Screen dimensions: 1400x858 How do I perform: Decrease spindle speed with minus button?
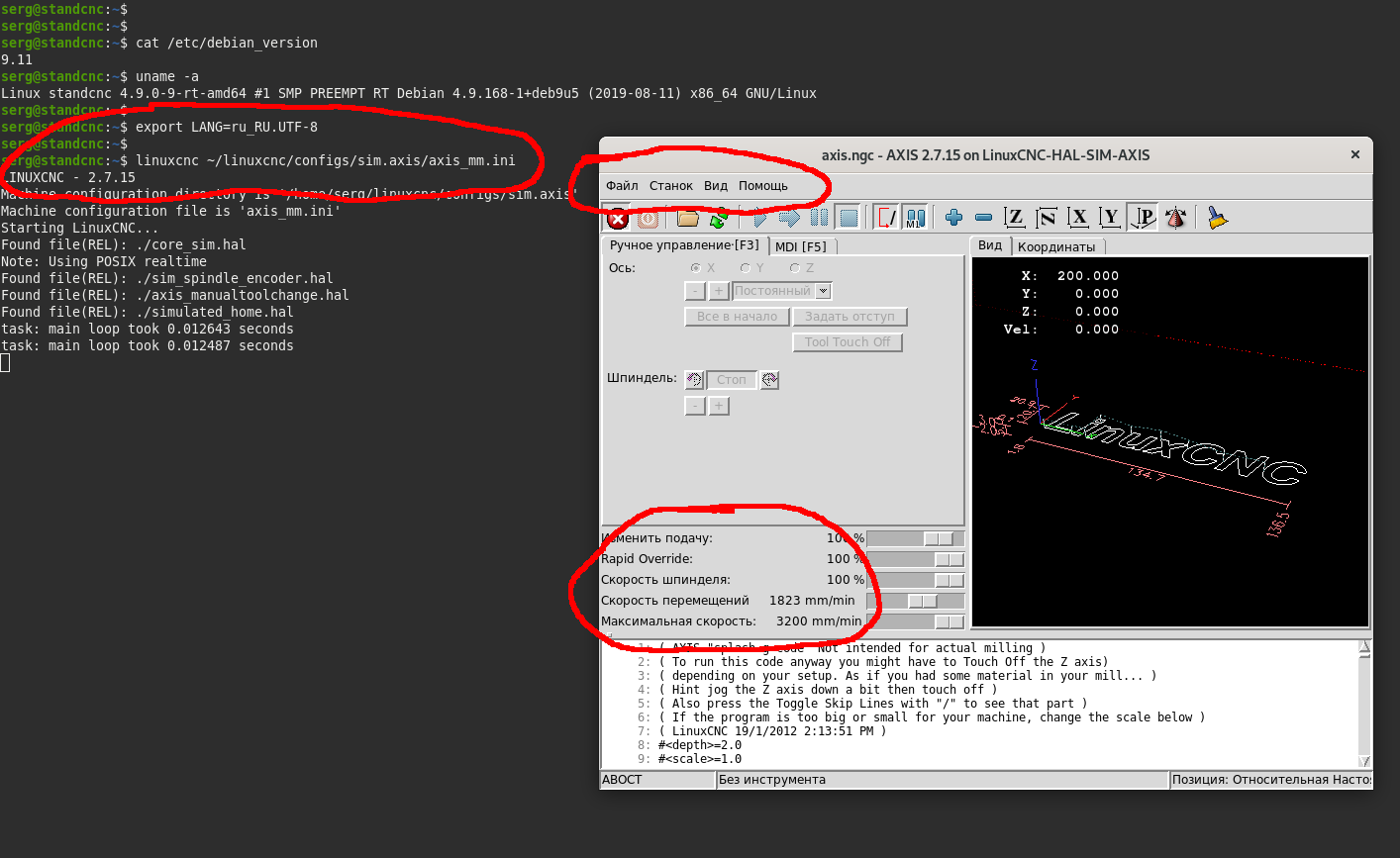point(695,406)
